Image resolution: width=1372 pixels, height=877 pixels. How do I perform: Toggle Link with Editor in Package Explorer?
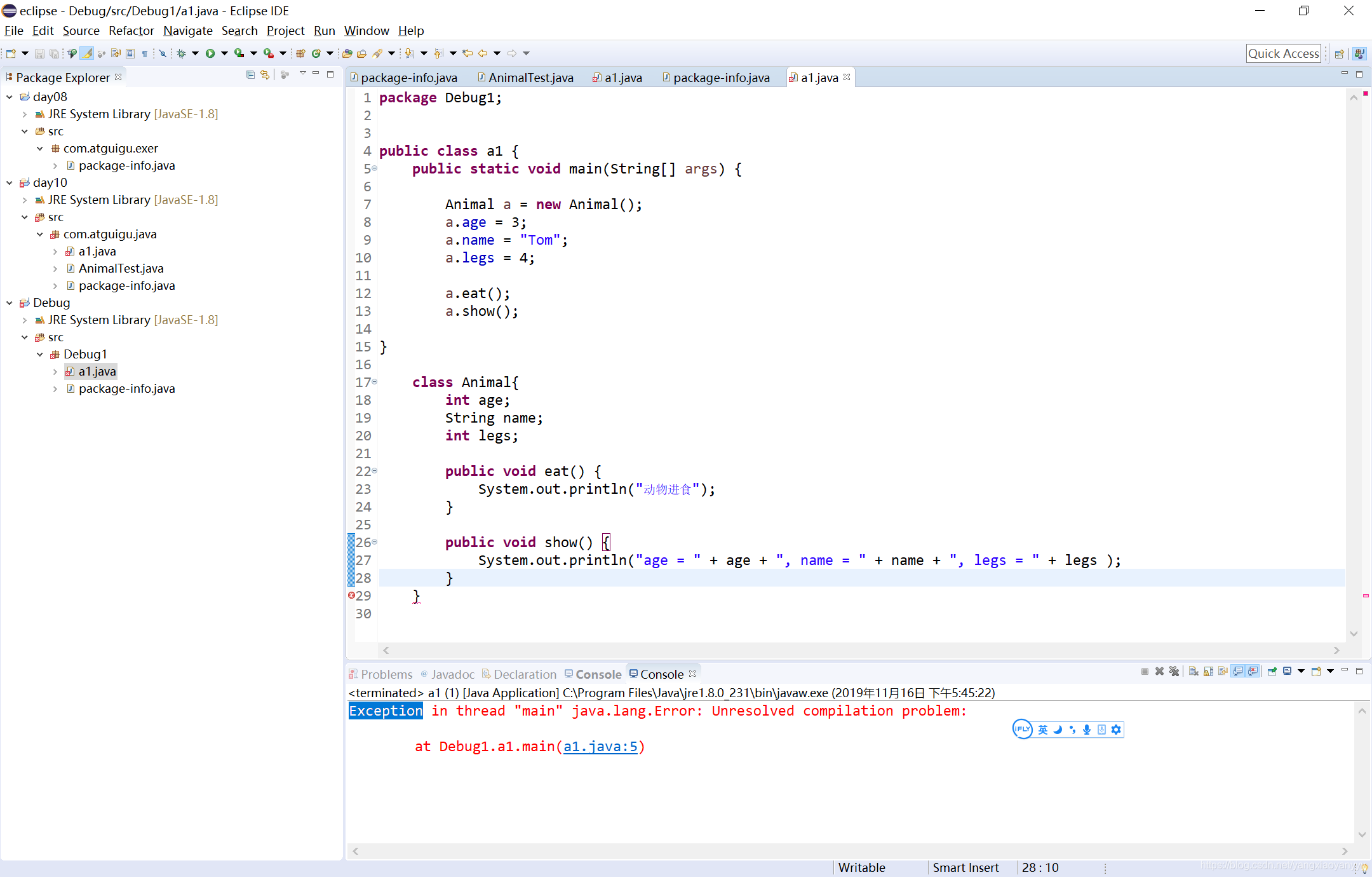click(265, 75)
